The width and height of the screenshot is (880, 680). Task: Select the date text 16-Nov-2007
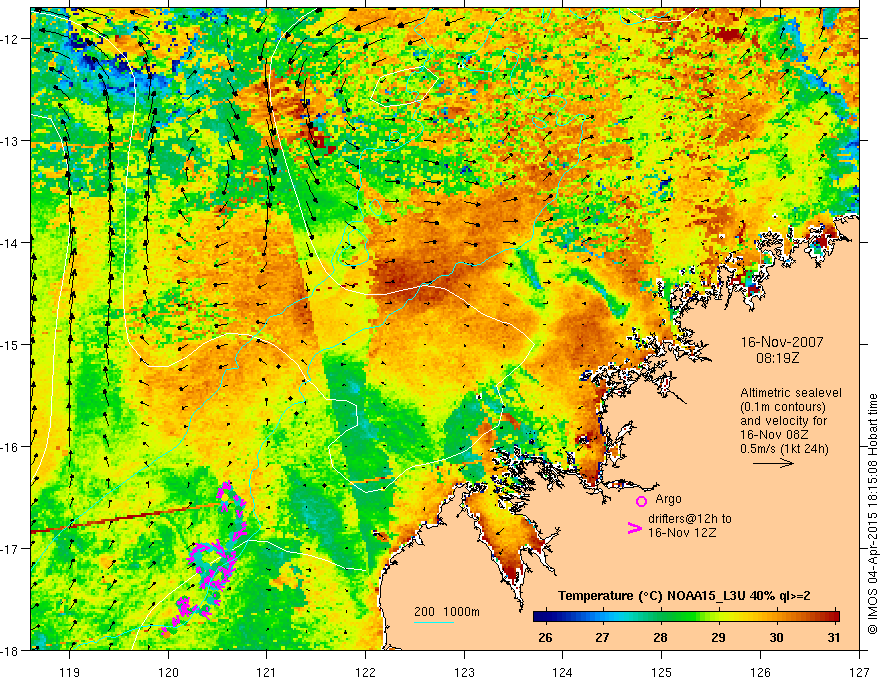782,342
